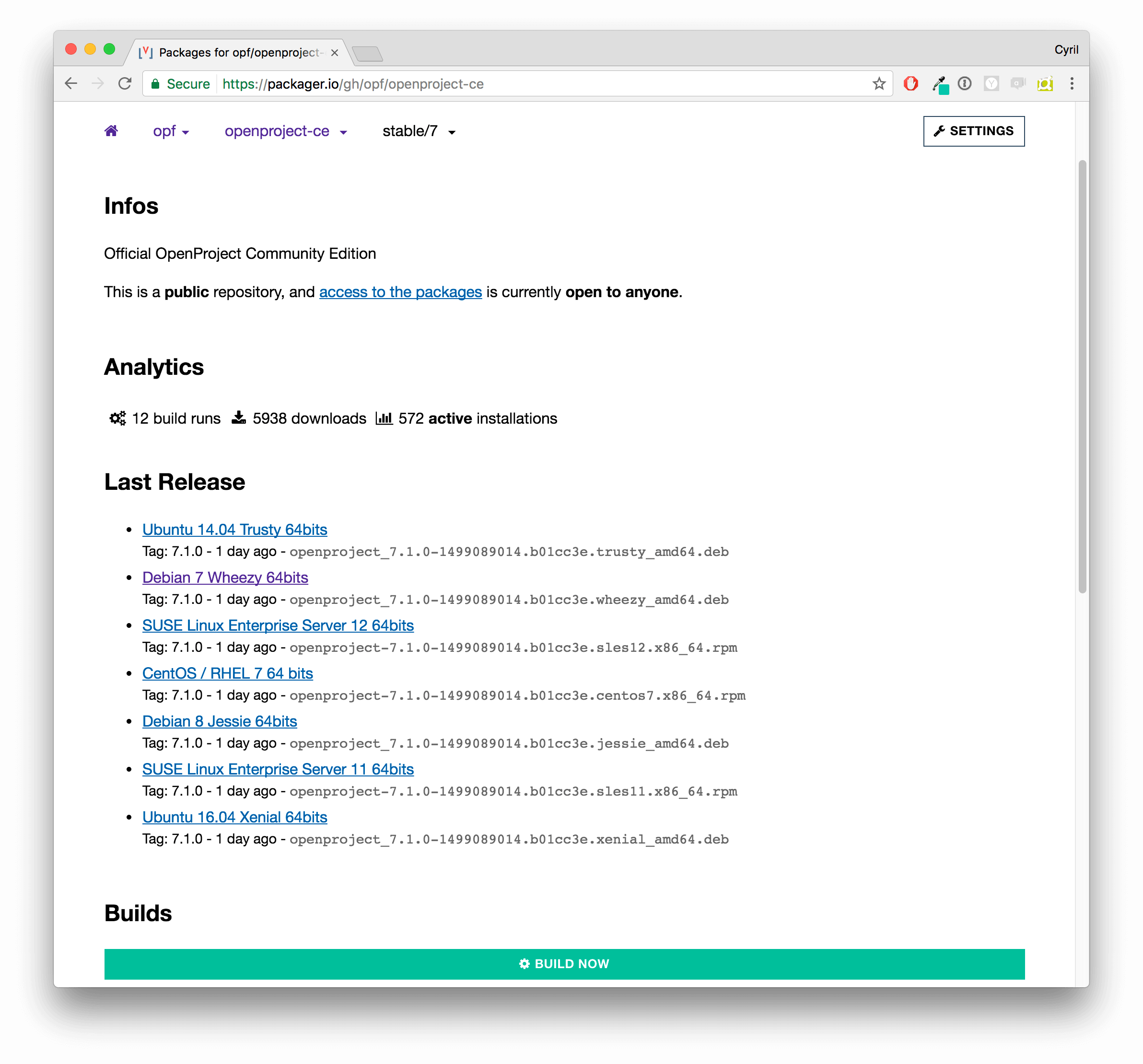Viewport: 1143px width, 1064px height.
Task: Click the BUILD NOW button
Action: click(x=564, y=964)
